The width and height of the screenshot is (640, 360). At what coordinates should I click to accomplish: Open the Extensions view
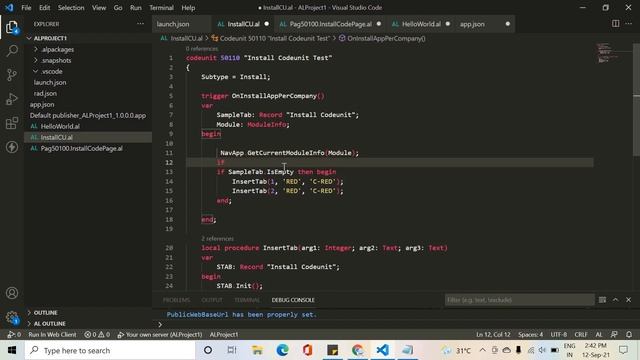pyautogui.click(x=12, y=123)
